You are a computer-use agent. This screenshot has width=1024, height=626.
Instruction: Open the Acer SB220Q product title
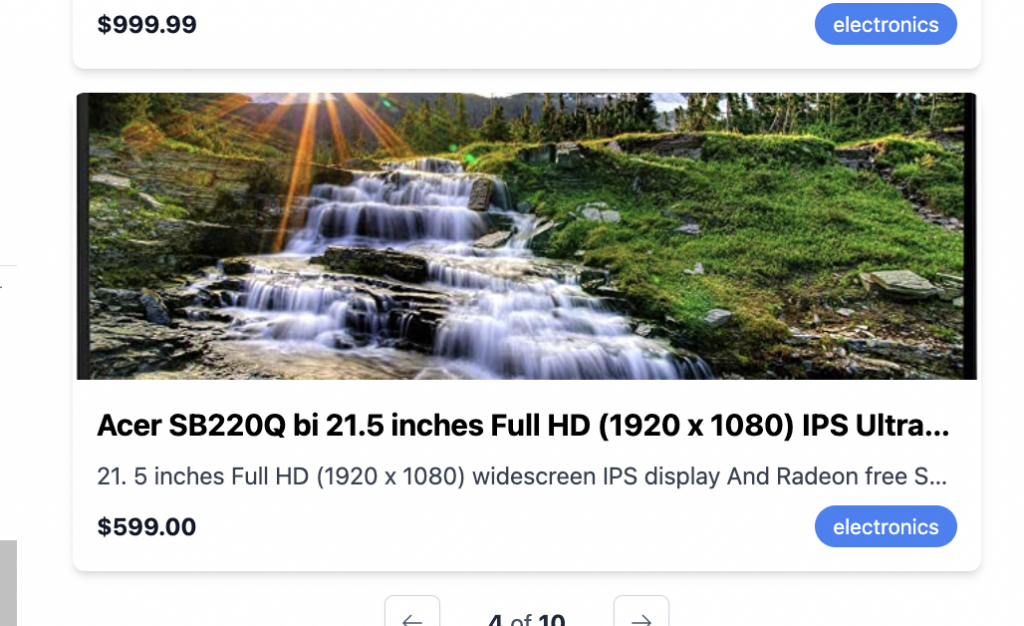[522, 426]
